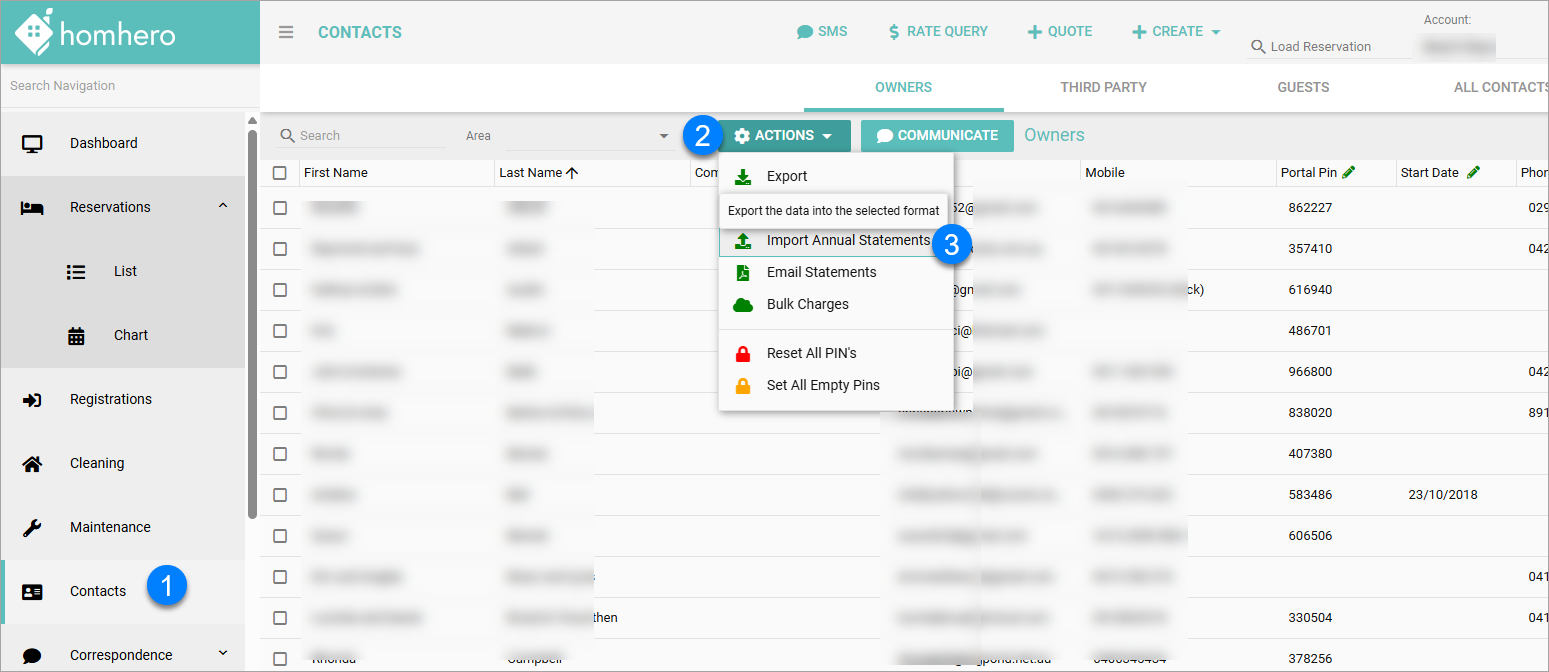Select the red Reset All PIN's lock
The width and height of the screenshot is (1549, 672).
click(743, 353)
